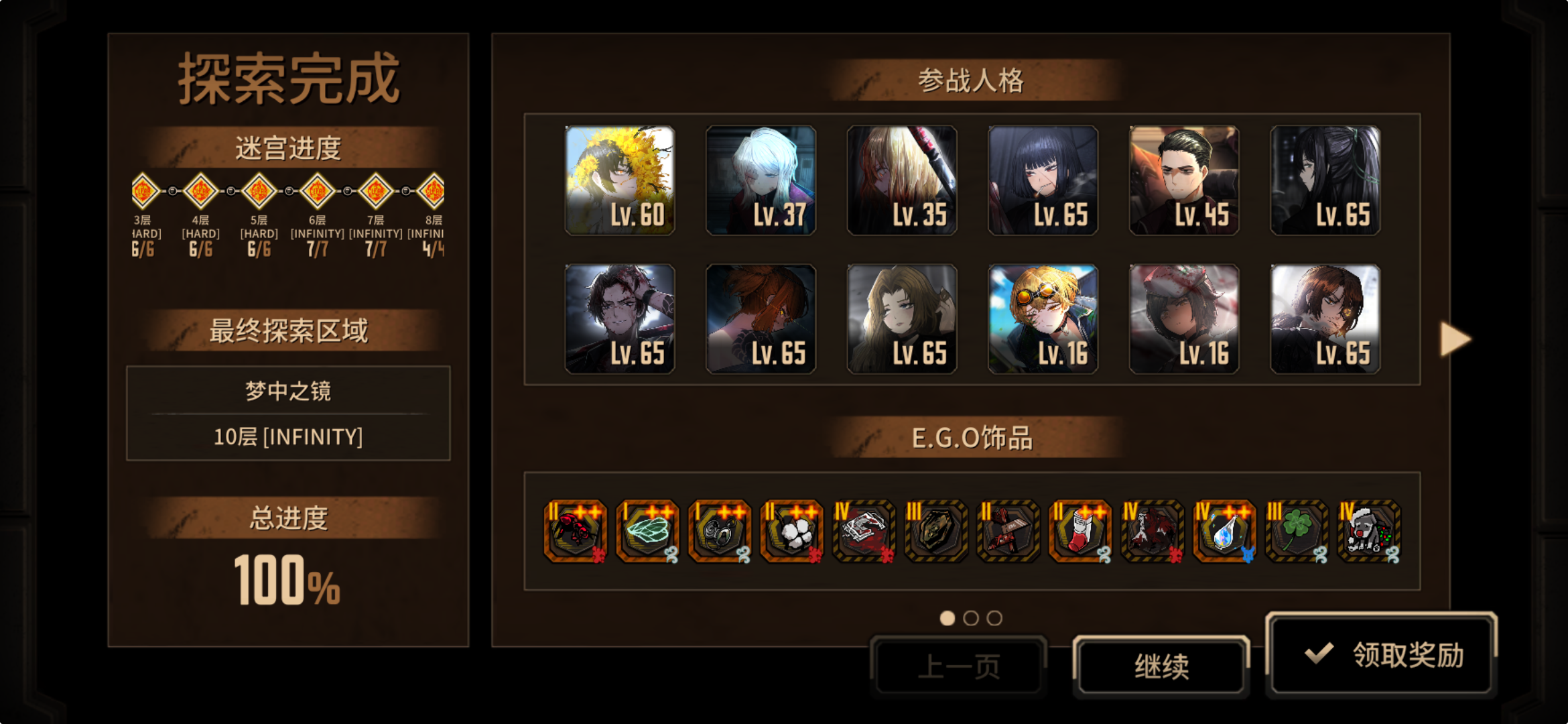1568x724 pixels.
Task: Select the Lv. 60 yellow-flower identity portrait
Action: (620, 180)
